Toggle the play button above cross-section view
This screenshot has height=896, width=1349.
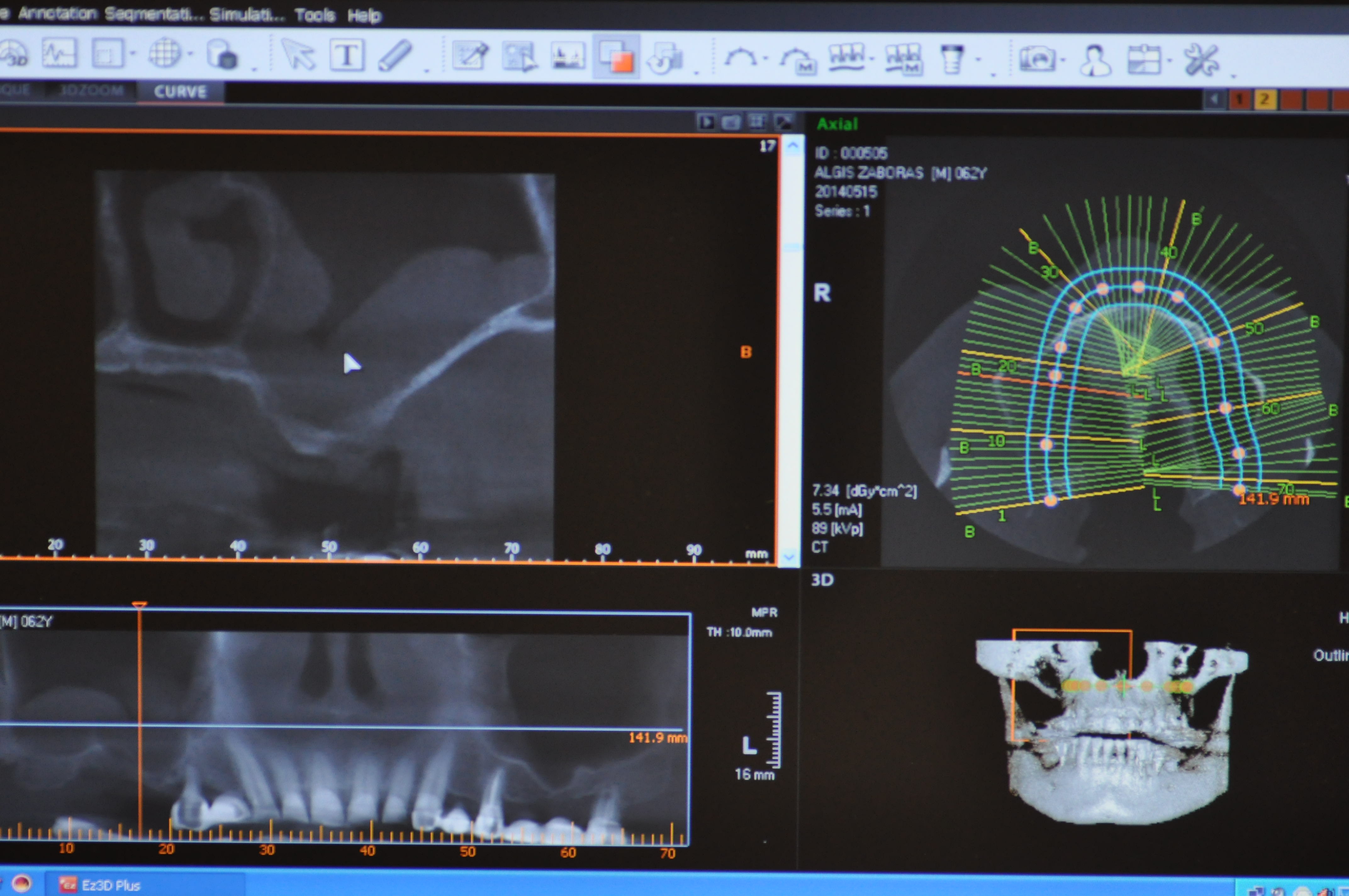coord(706,122)
